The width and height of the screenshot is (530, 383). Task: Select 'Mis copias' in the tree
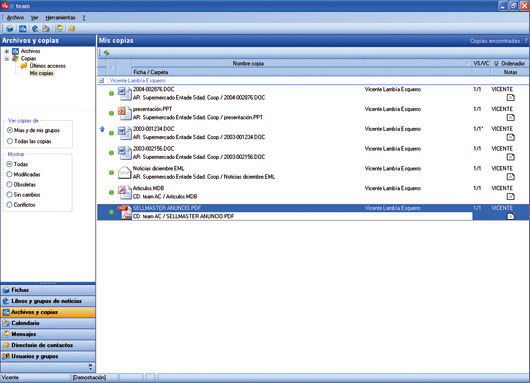point(41,73)
